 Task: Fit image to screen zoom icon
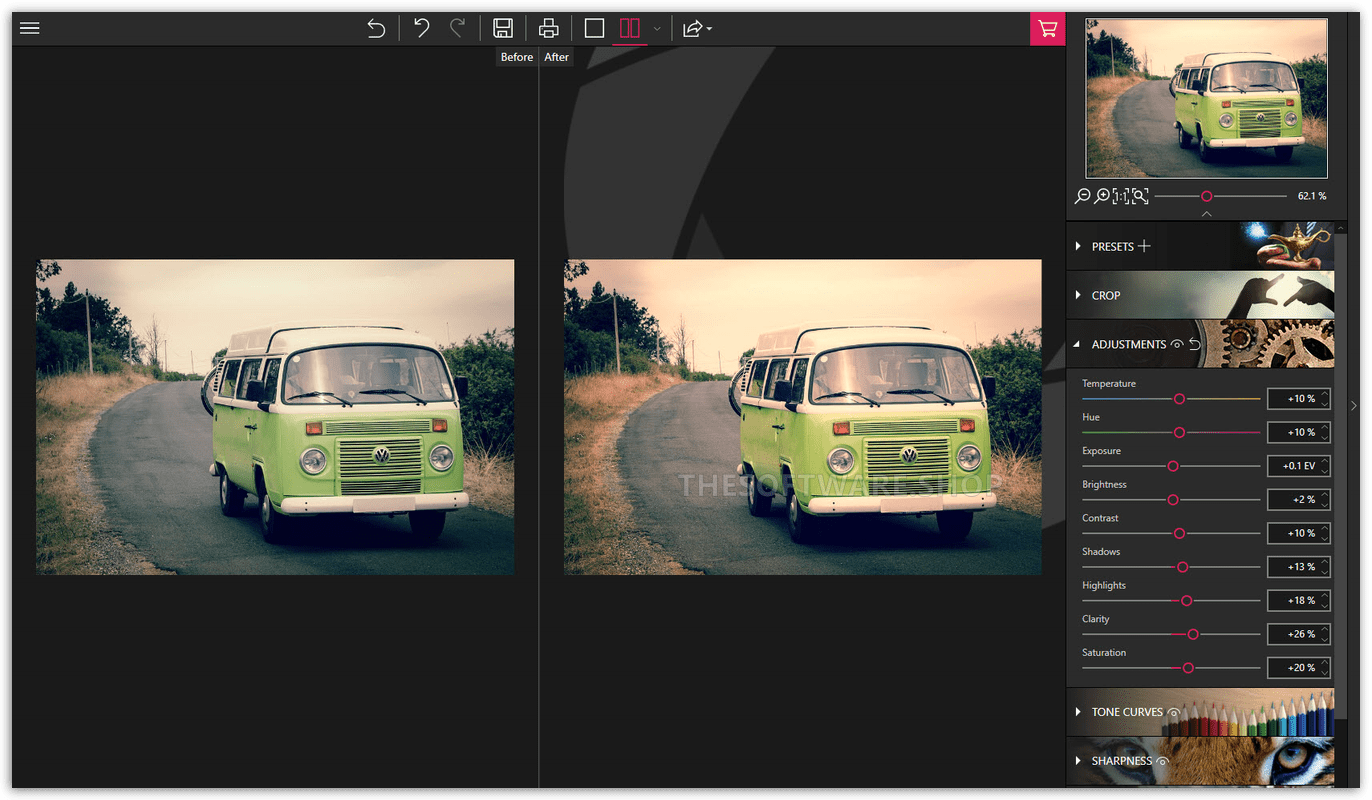click(1140, 196)
